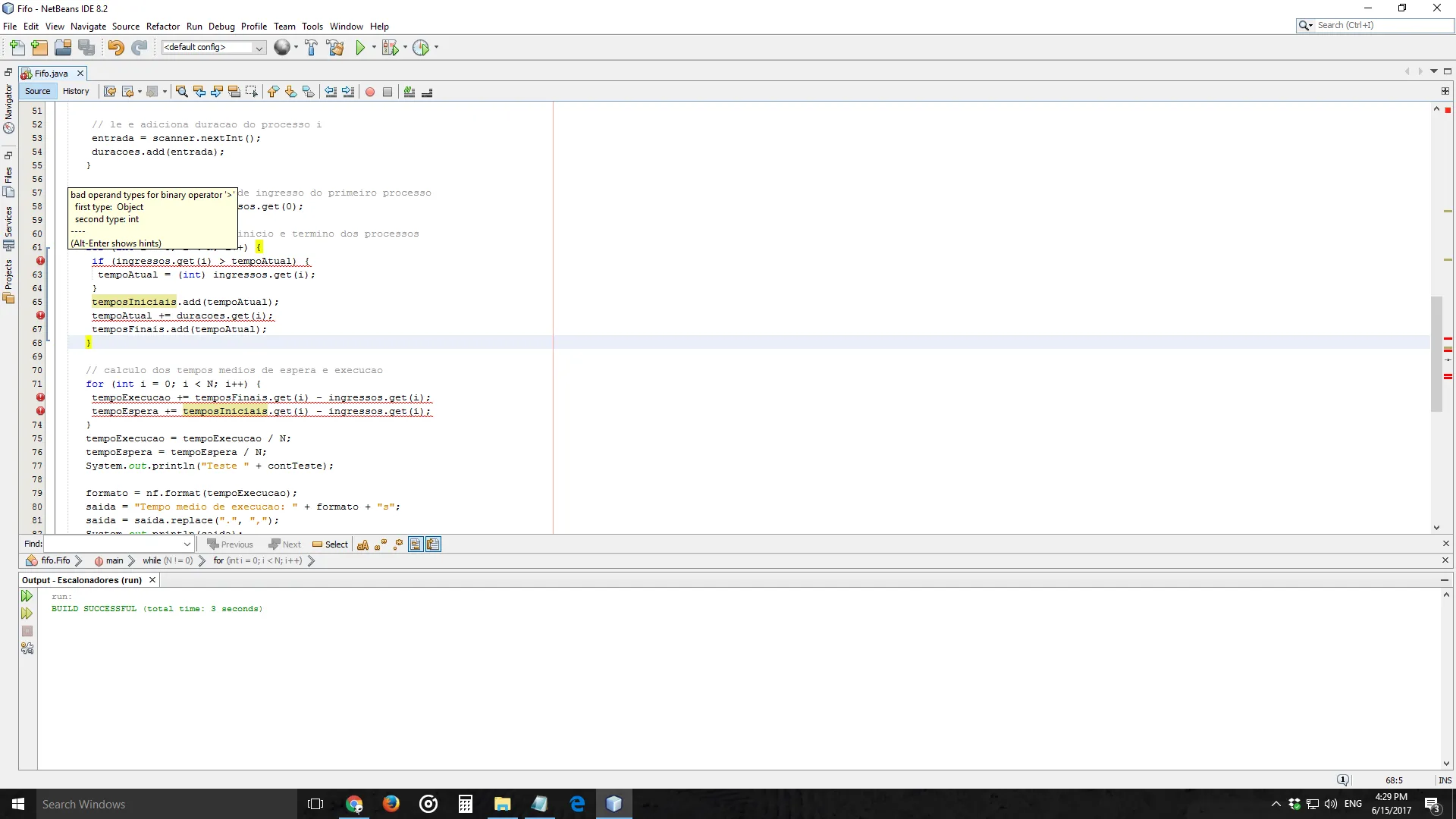Open the Find field history dropdown

tap(187, 544)
